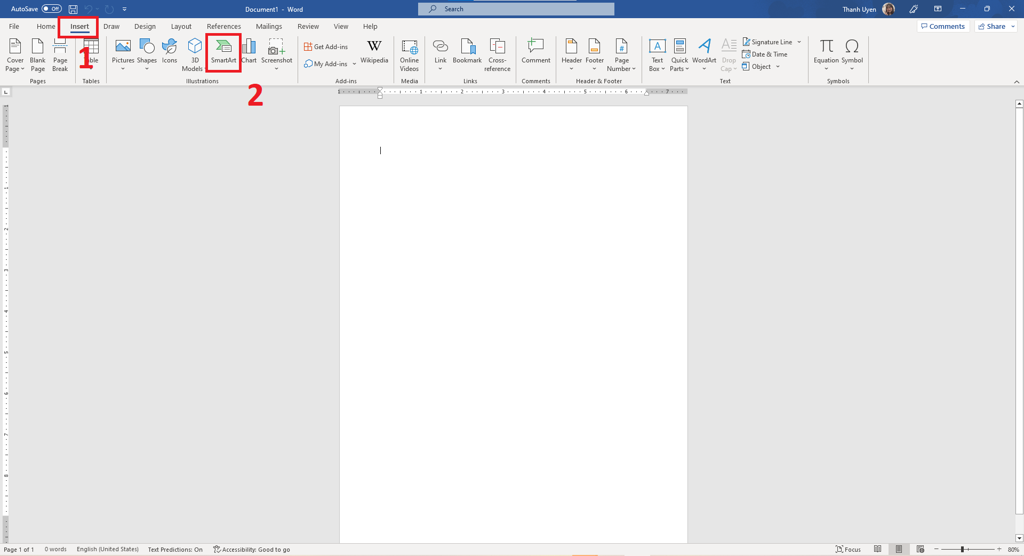Viewport: 1024px width, 556px height.
Task: Click the Search box in title bar
Action: [516, 9]
